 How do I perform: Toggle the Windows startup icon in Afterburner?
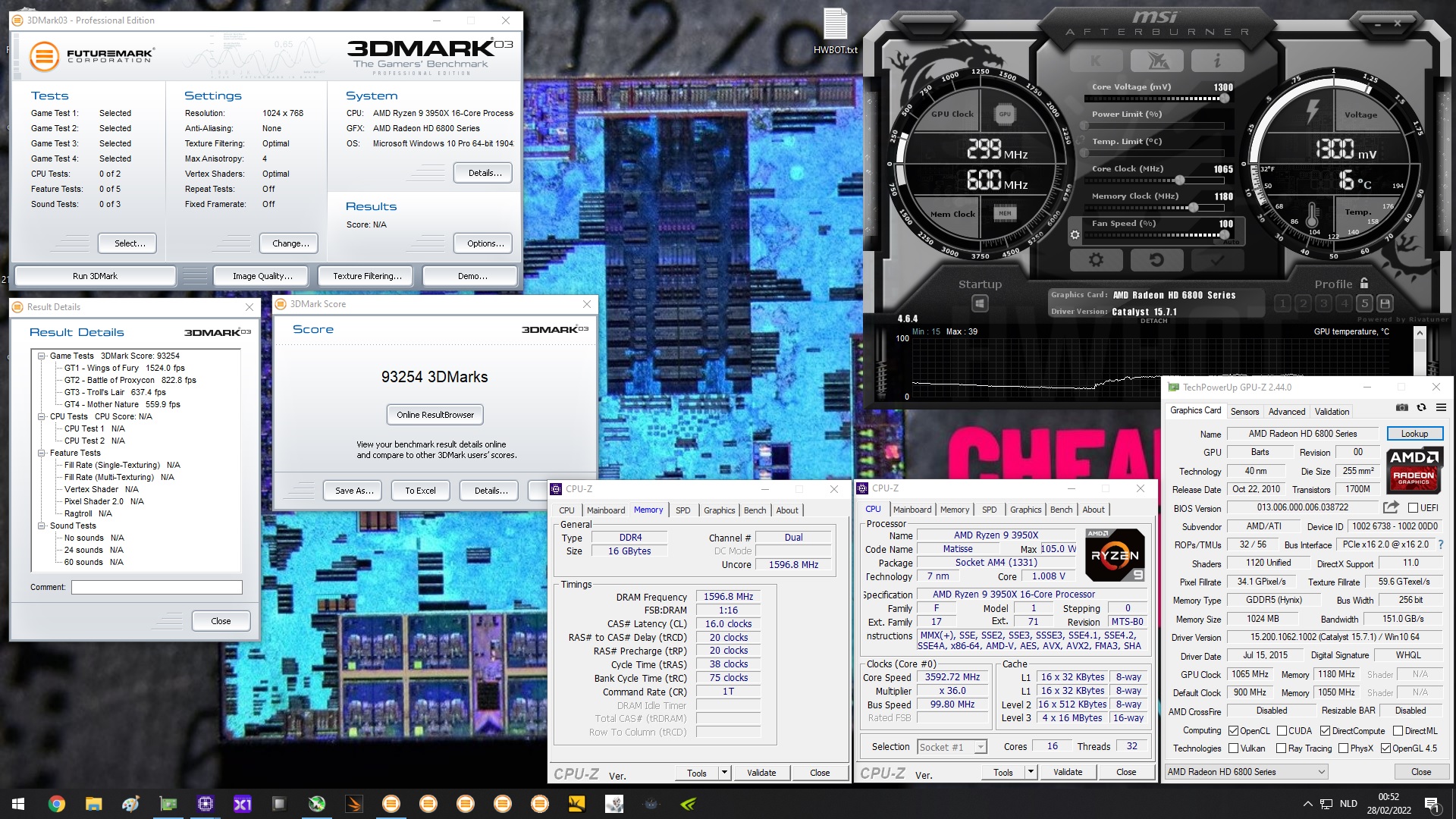click(980, 304)
